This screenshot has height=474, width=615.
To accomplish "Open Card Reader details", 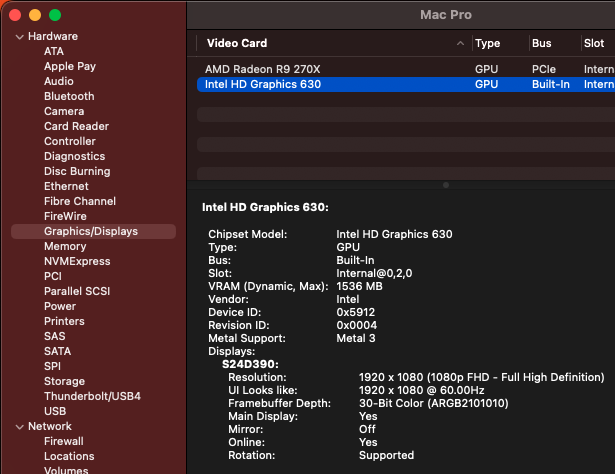I will click(76, 126).
